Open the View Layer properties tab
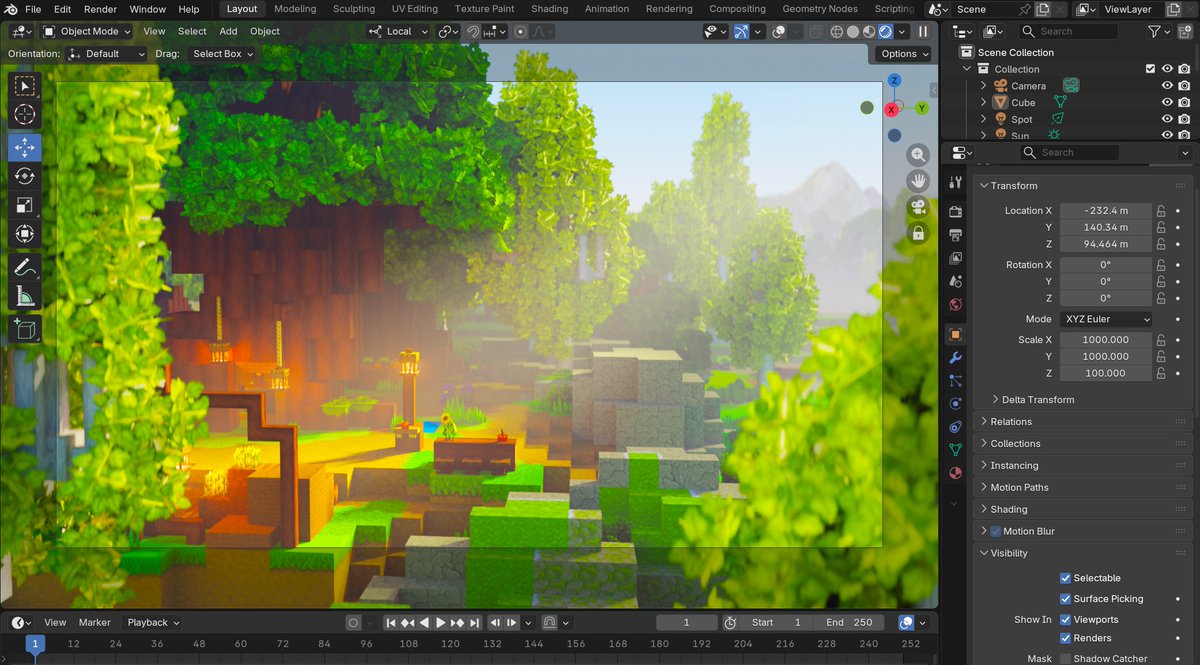The image size is (1200, 665). [x=955, y=258]
